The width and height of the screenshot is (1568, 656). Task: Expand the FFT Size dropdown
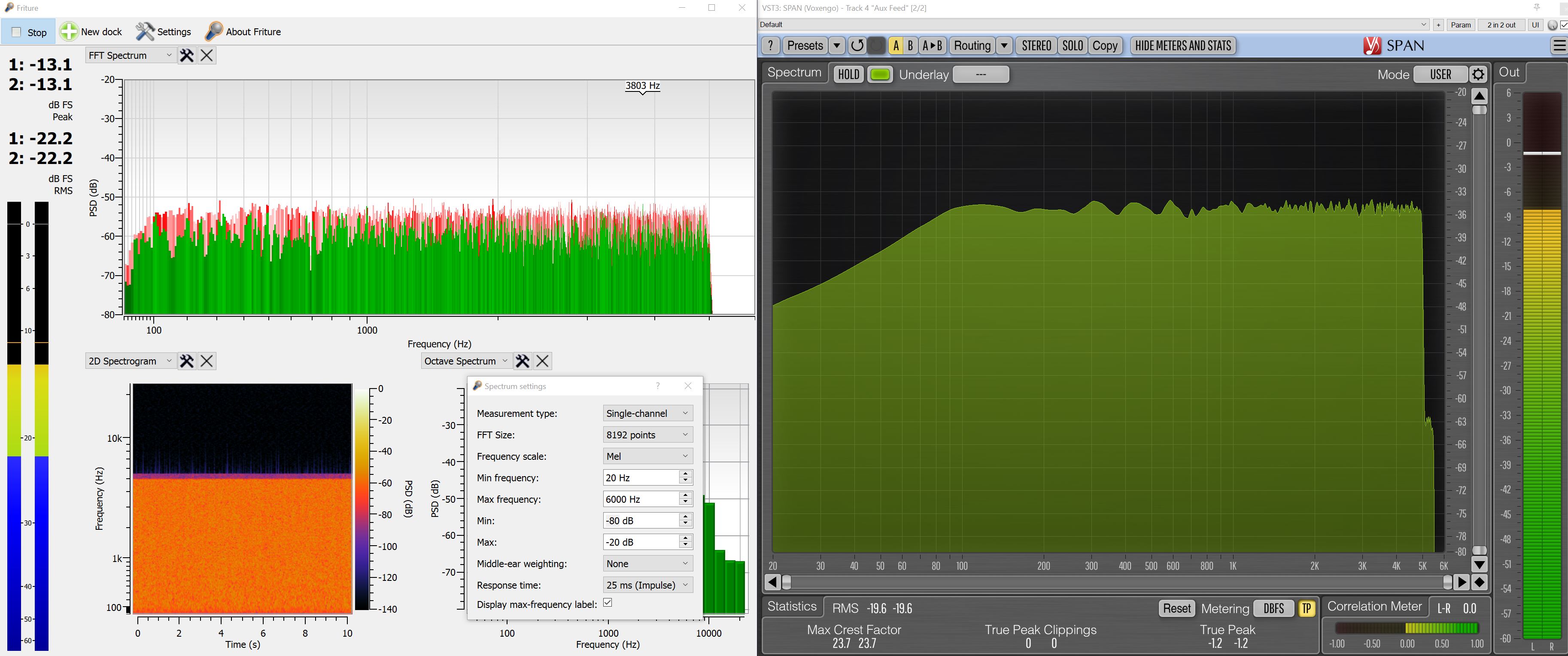click(647, 434)
